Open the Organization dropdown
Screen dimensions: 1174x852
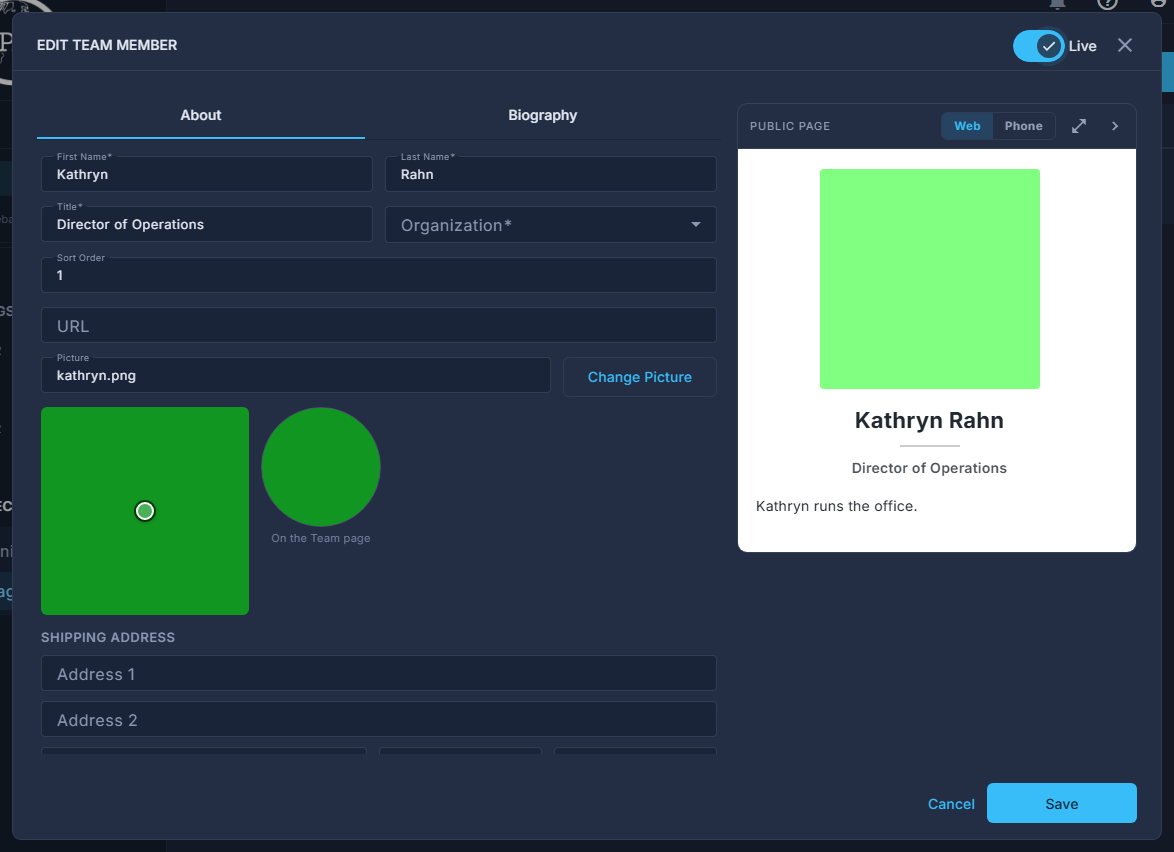coord(550,225)
